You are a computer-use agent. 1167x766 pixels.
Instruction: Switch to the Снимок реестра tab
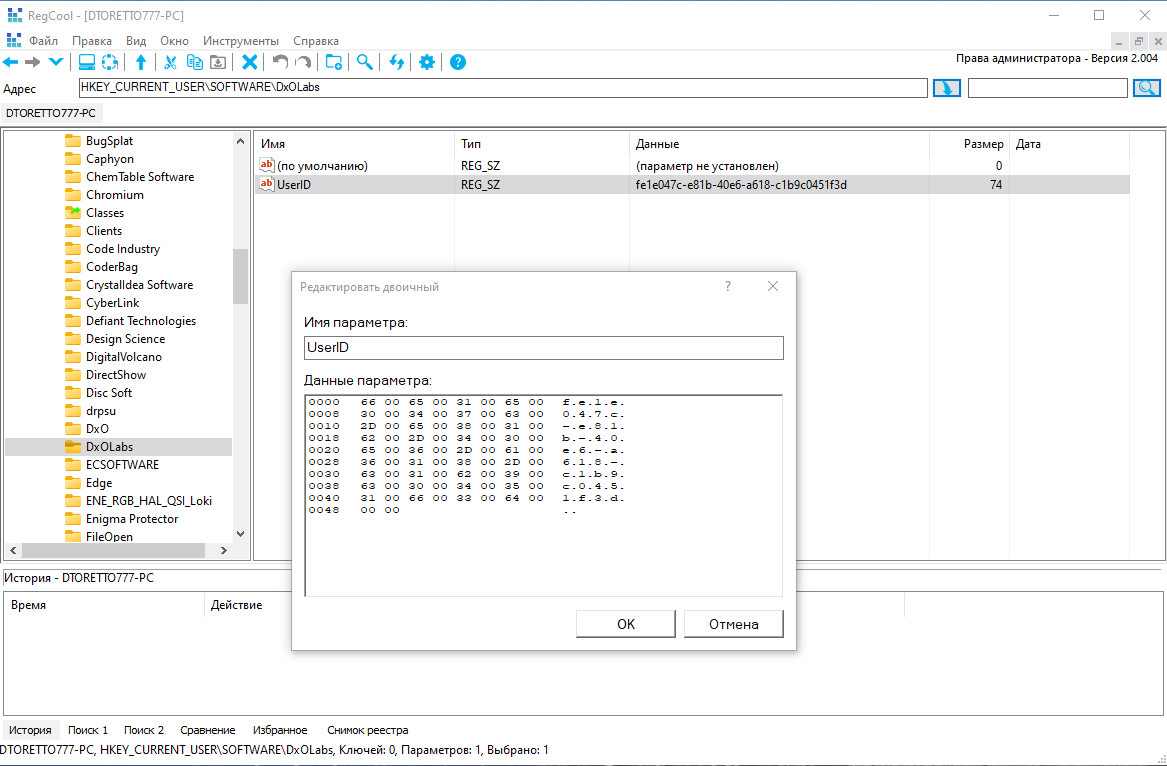coord(368,730)
